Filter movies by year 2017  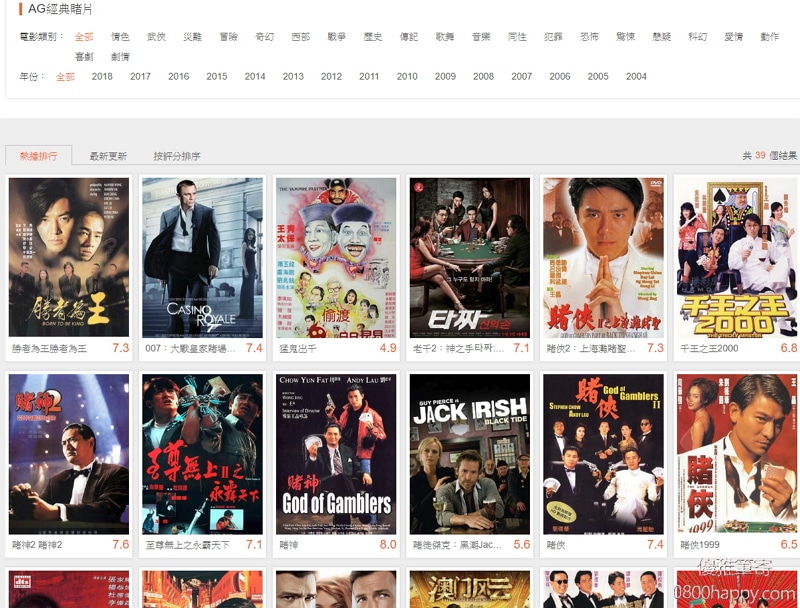140,77
